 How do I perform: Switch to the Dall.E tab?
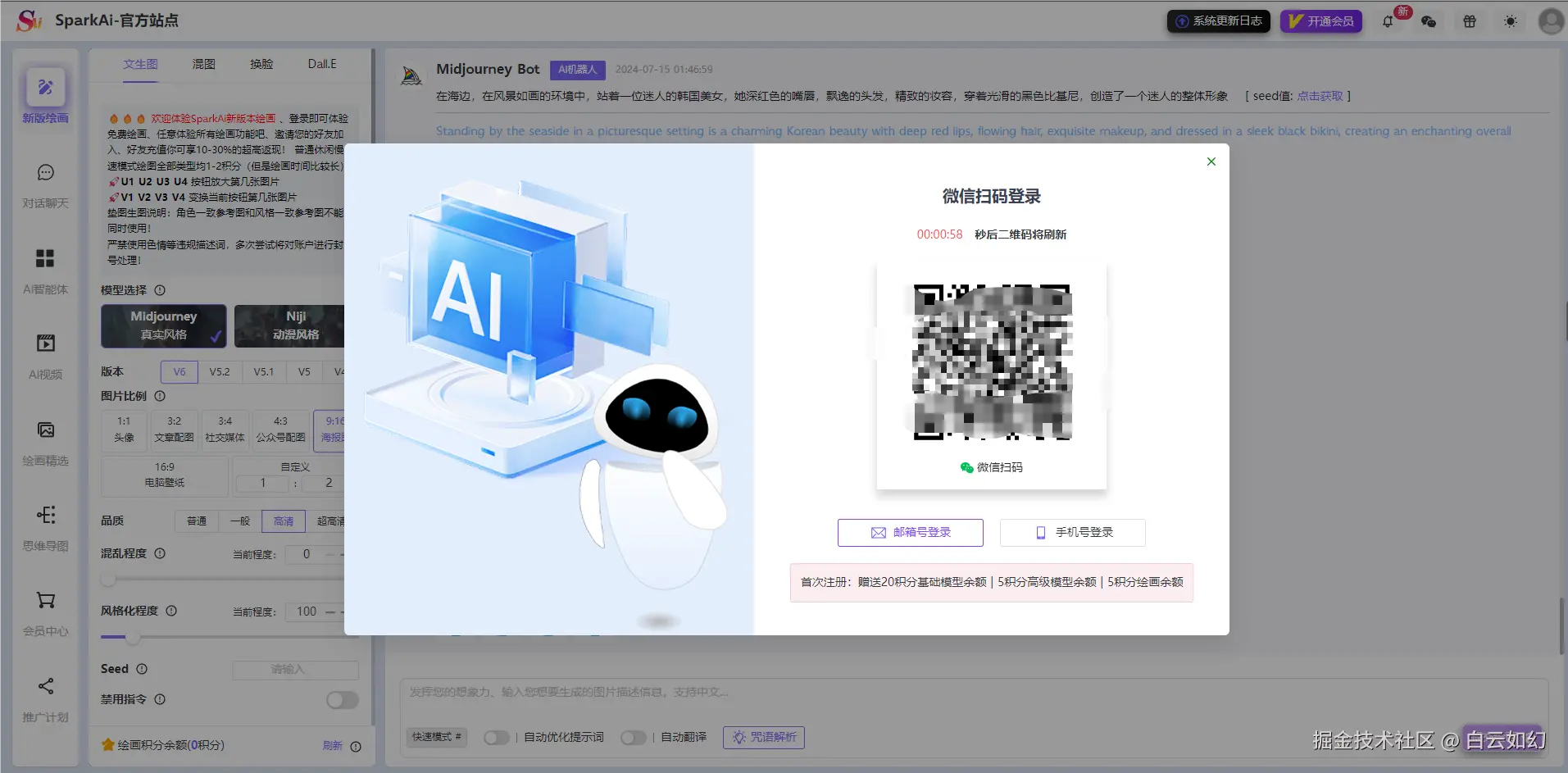click(x=321, y=63)
